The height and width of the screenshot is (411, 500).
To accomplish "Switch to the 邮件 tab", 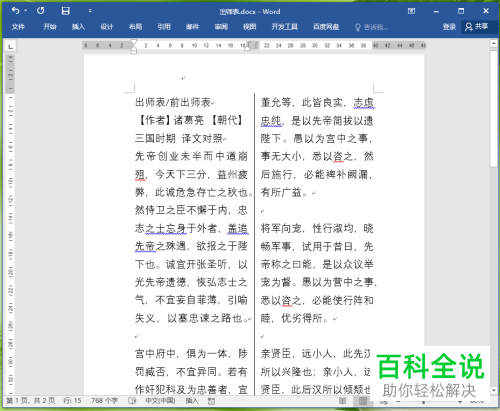I will click(x=193, y=27).
